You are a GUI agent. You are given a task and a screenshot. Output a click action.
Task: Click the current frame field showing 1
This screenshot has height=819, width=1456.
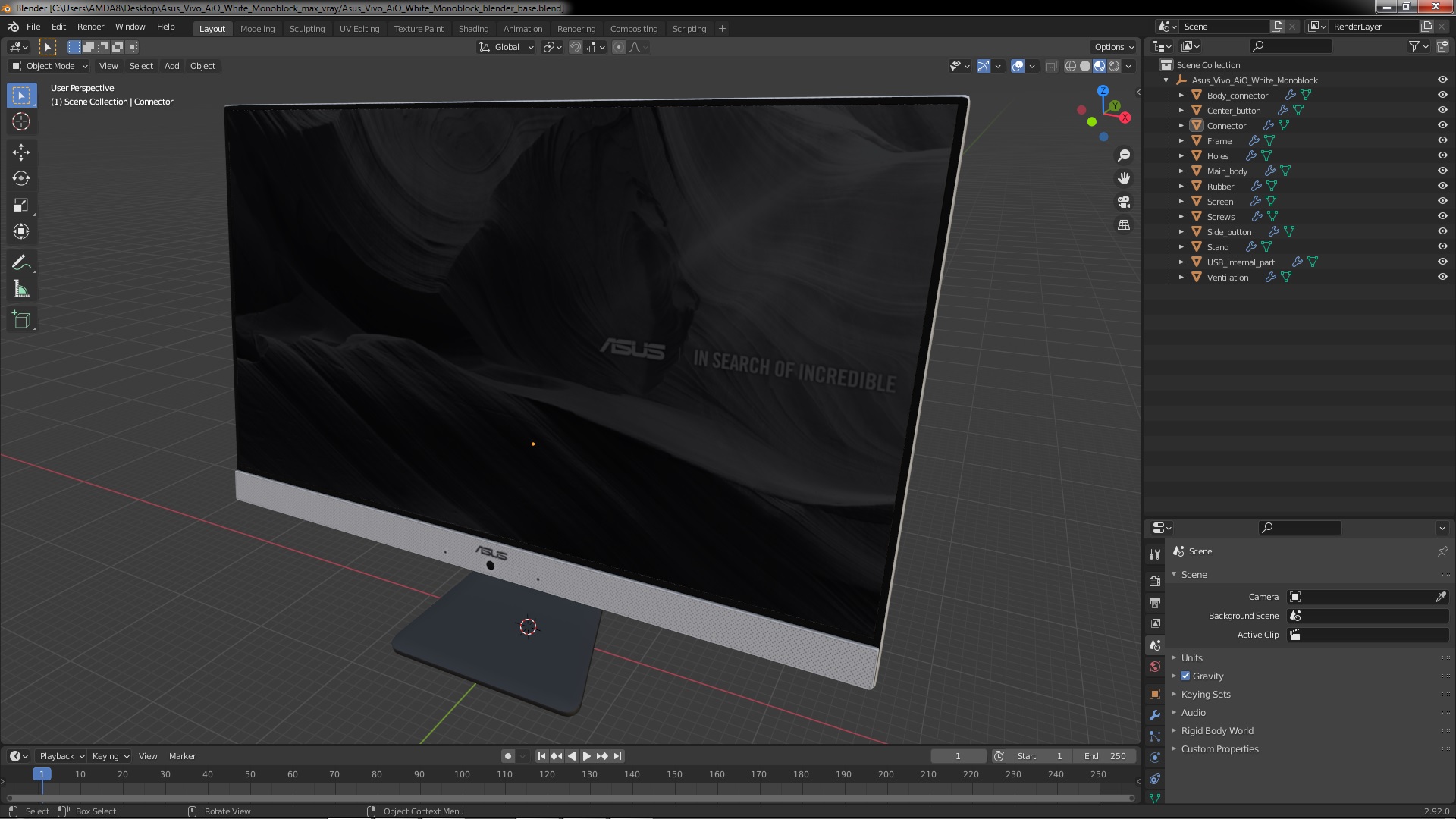(x=959, y=756)
